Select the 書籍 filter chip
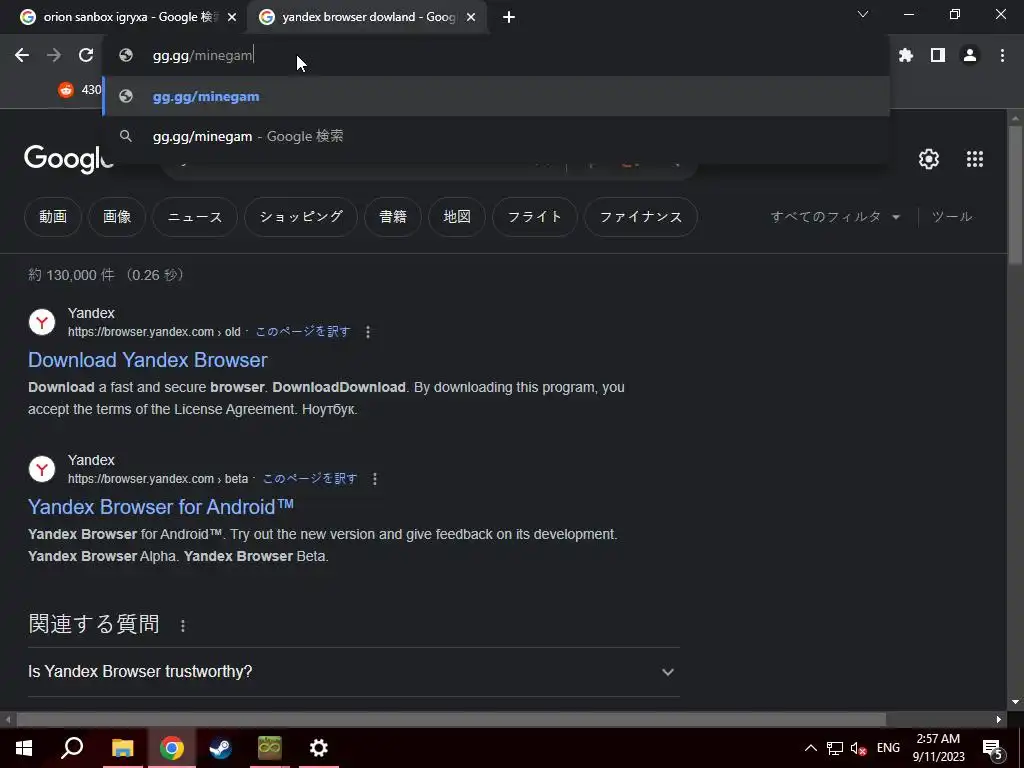This screenshot has height=768, width=1024. [x=393, y=217]
